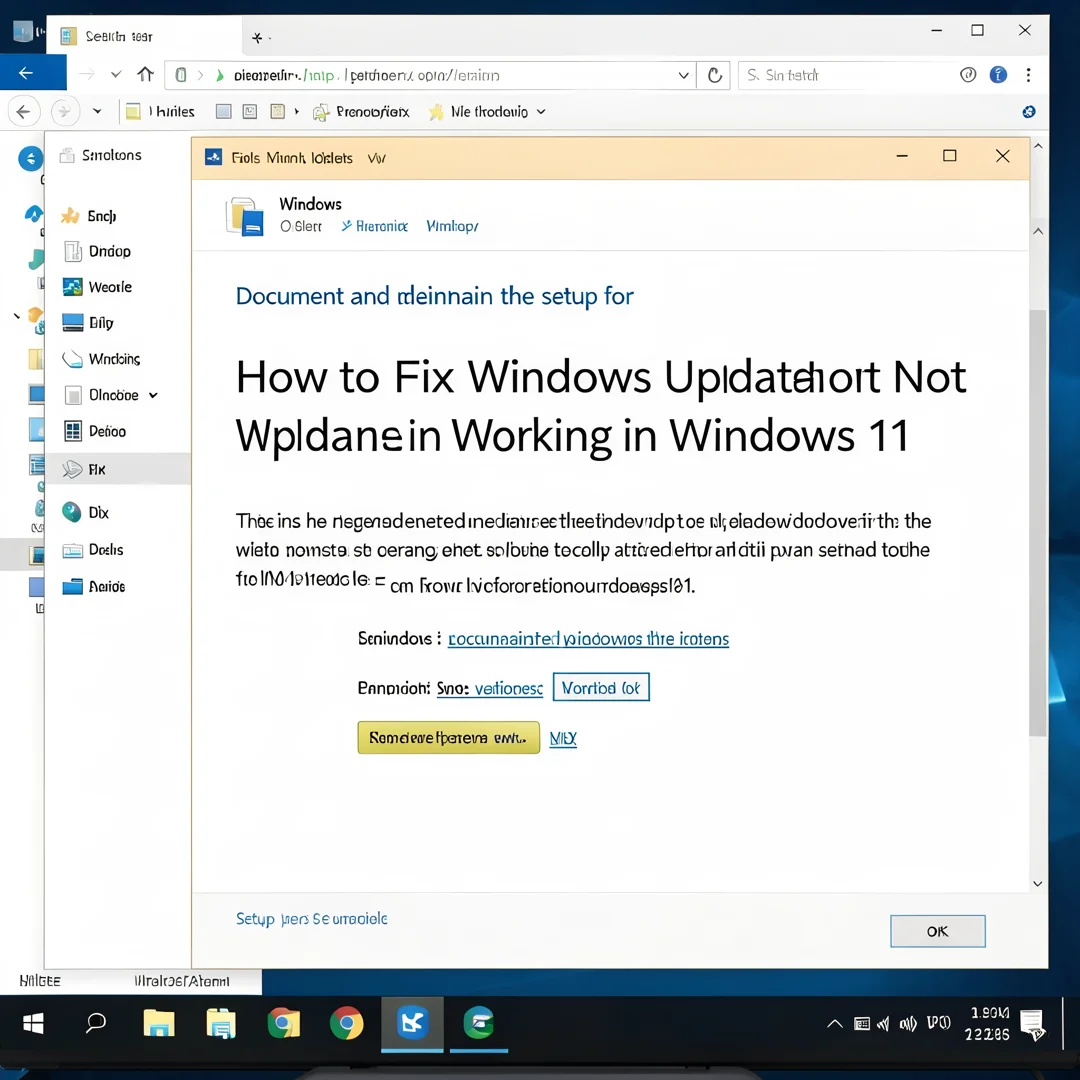Click the blue help question mark icon
This screenshot has height=1080, width=1080.
click(997, 74)
